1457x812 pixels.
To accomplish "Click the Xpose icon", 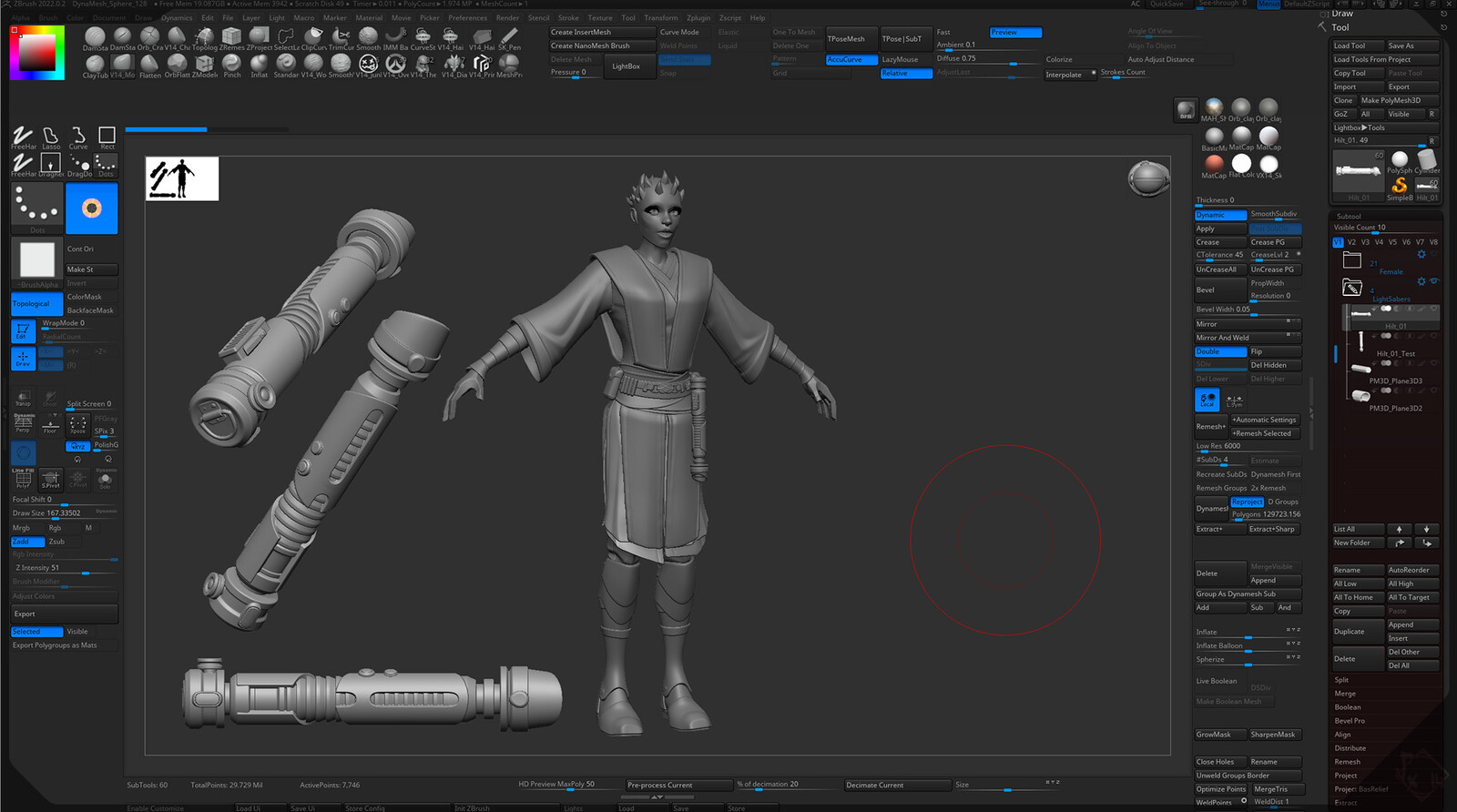I will 78,425.
